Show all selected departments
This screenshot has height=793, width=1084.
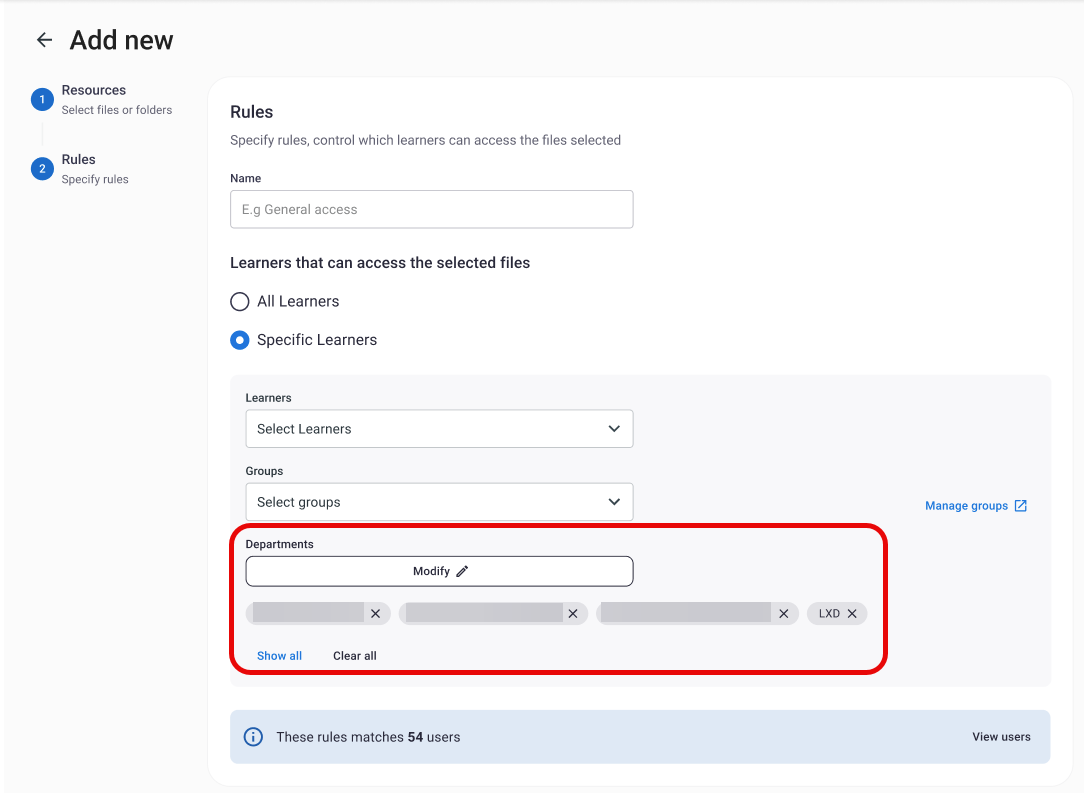click(279, 655)
